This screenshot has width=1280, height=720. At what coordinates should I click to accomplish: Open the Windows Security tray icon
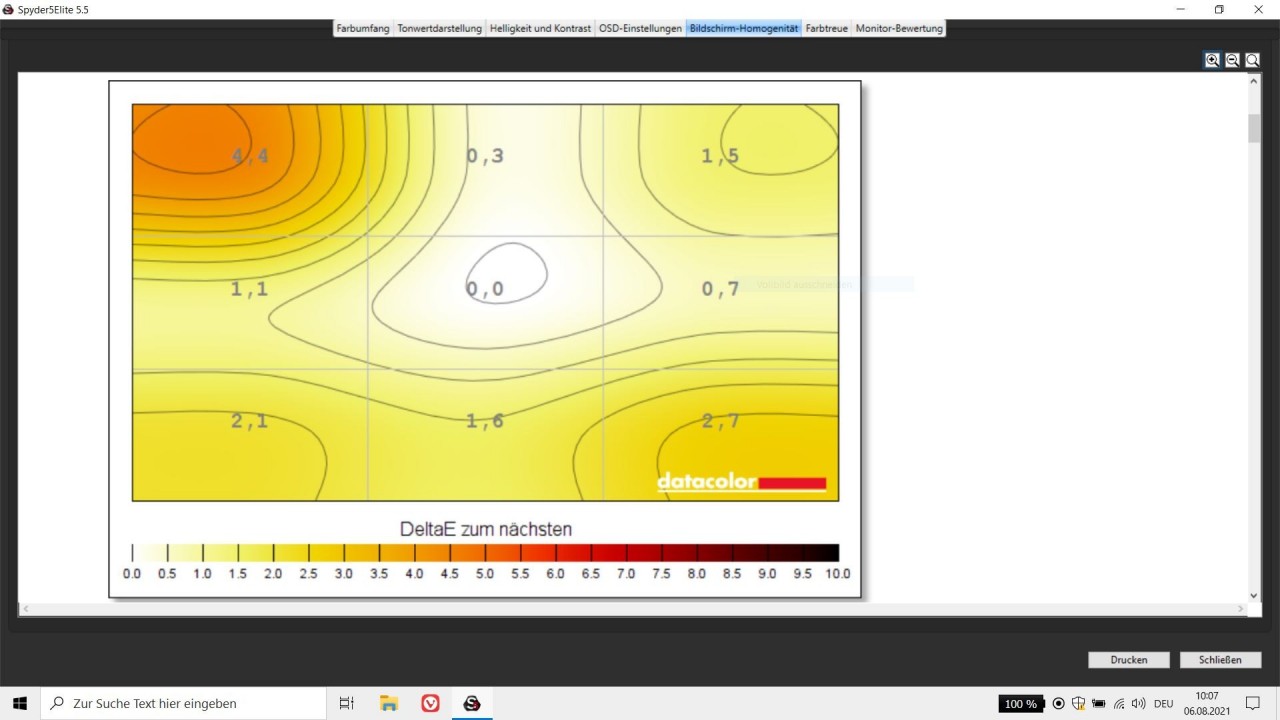pos(1078,703)
